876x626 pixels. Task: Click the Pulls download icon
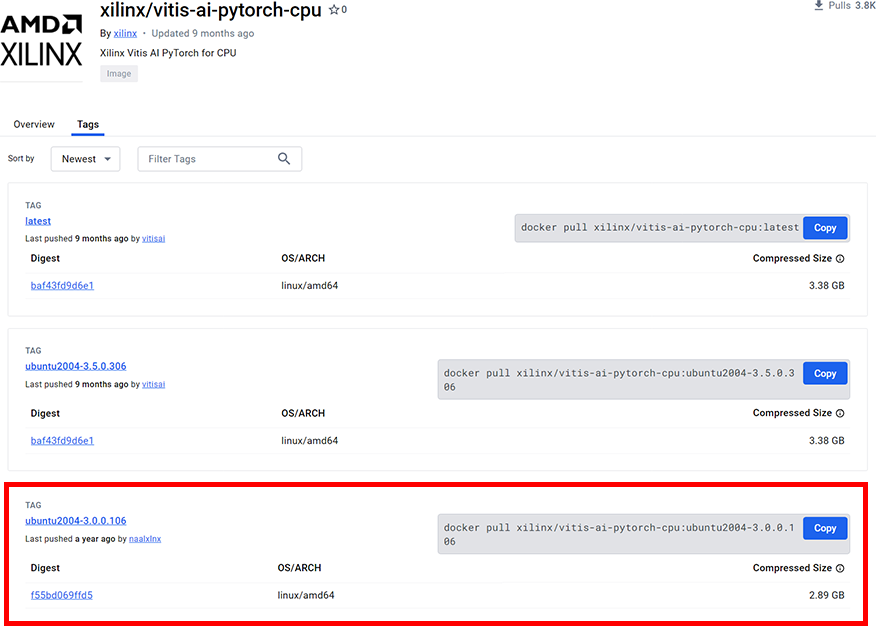[818, 6]
